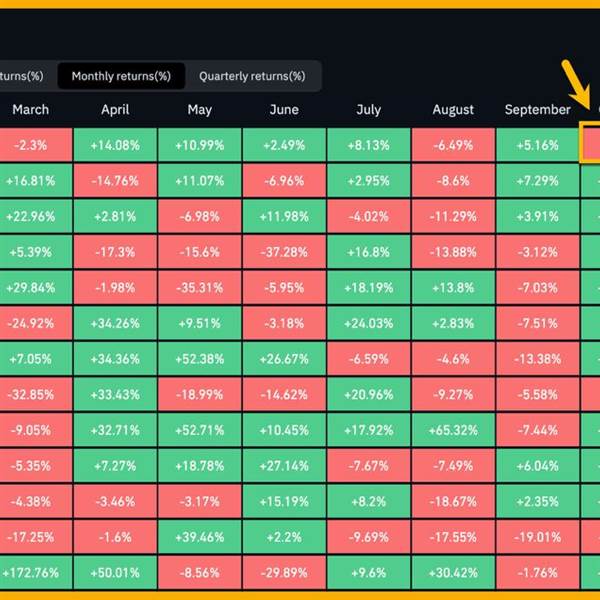
Task: Click the -37.28% cell
Action: point(284,251)
